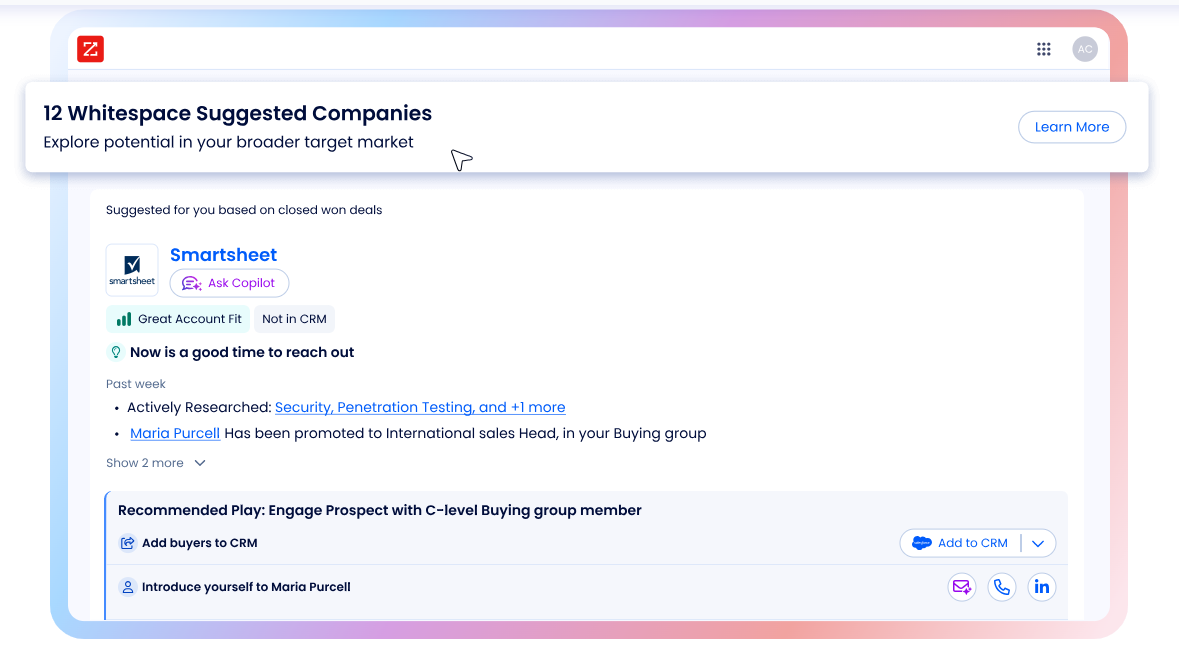Image resolution: width=1179 pixels, height=663 pixels.
Task: Open the apps grid menu icon
Action: 1044,49
